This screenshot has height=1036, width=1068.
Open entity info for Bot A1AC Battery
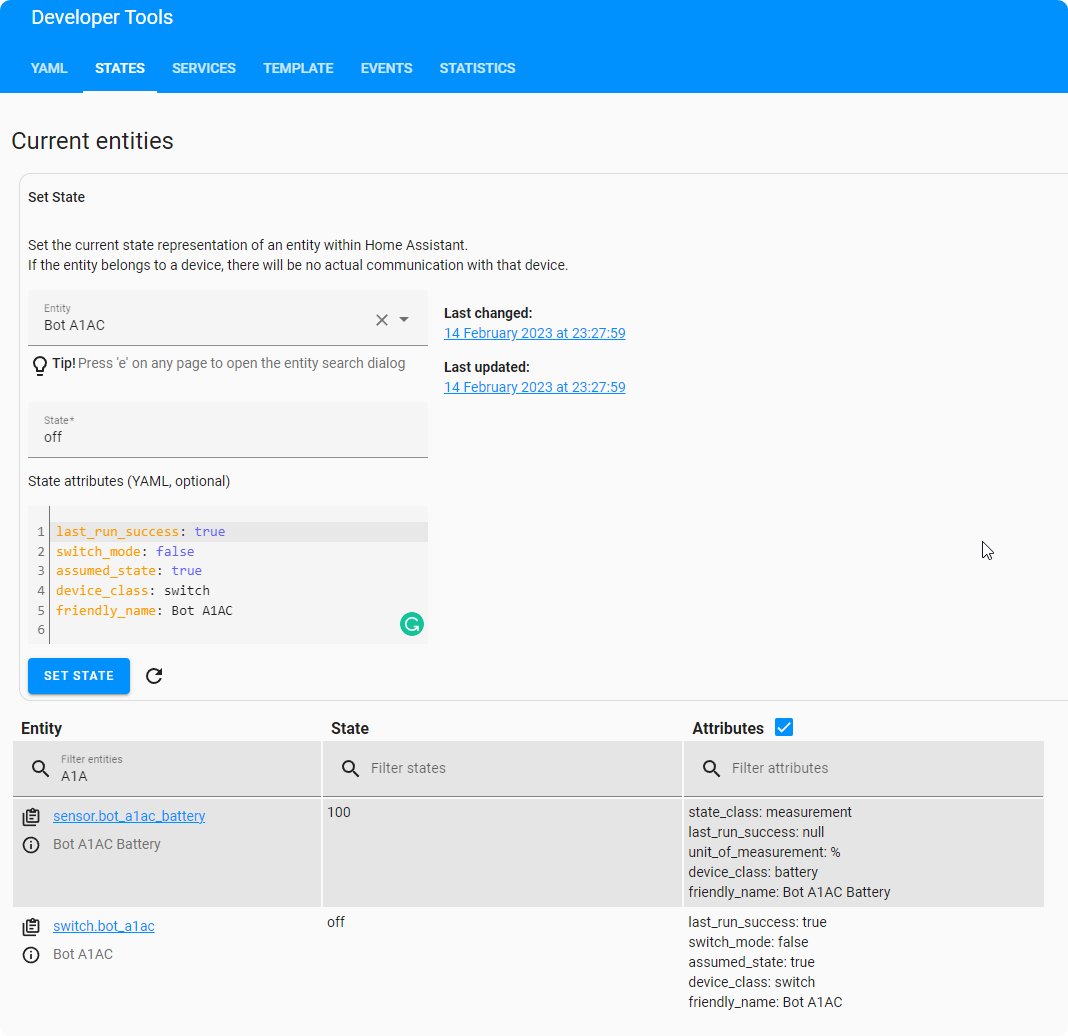tap(31, 844)
